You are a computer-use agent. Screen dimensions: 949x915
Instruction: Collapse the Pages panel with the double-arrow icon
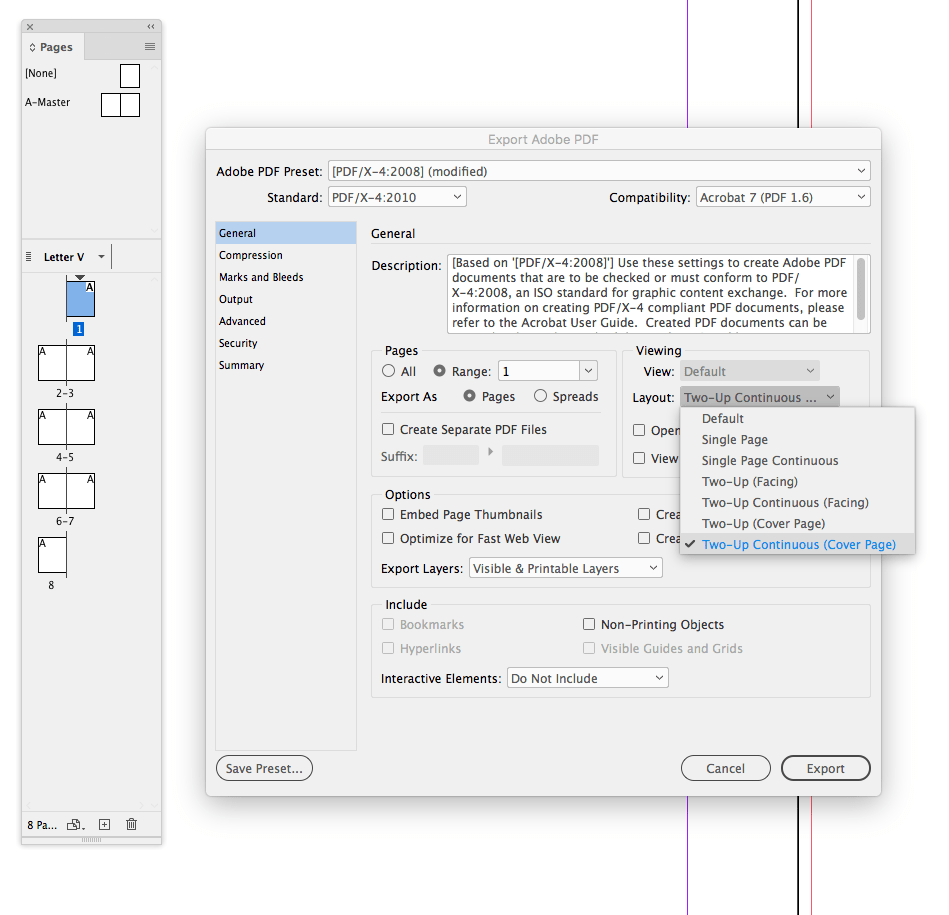[x=150, y=26]
